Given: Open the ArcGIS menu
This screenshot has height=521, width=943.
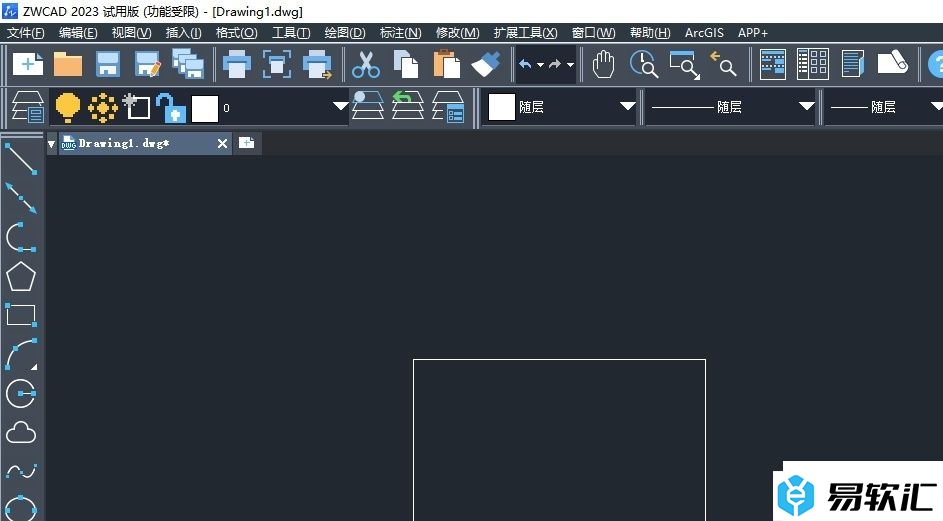Looking at the screenshot, I should (704, 32).
